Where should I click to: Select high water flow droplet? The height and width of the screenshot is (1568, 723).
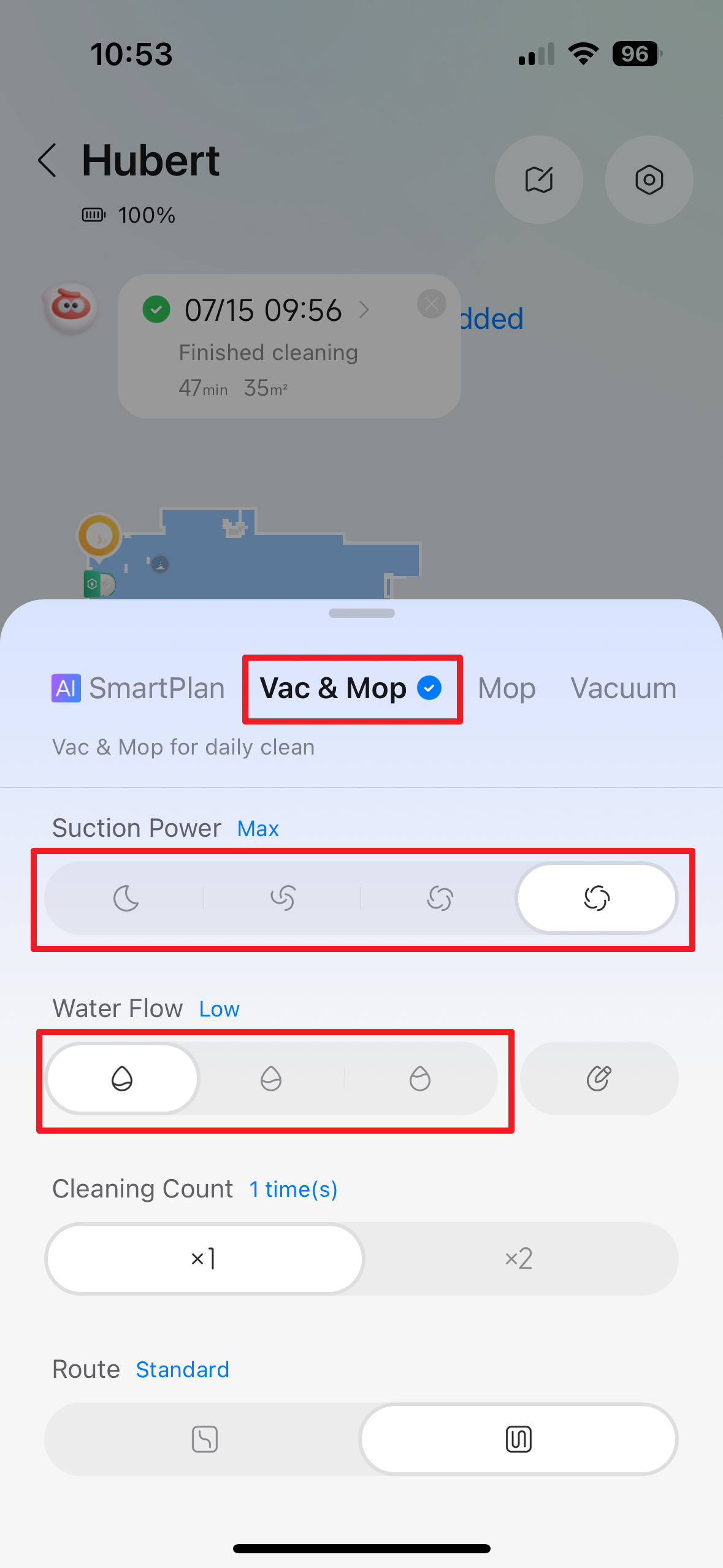(x=420, y=1078)
